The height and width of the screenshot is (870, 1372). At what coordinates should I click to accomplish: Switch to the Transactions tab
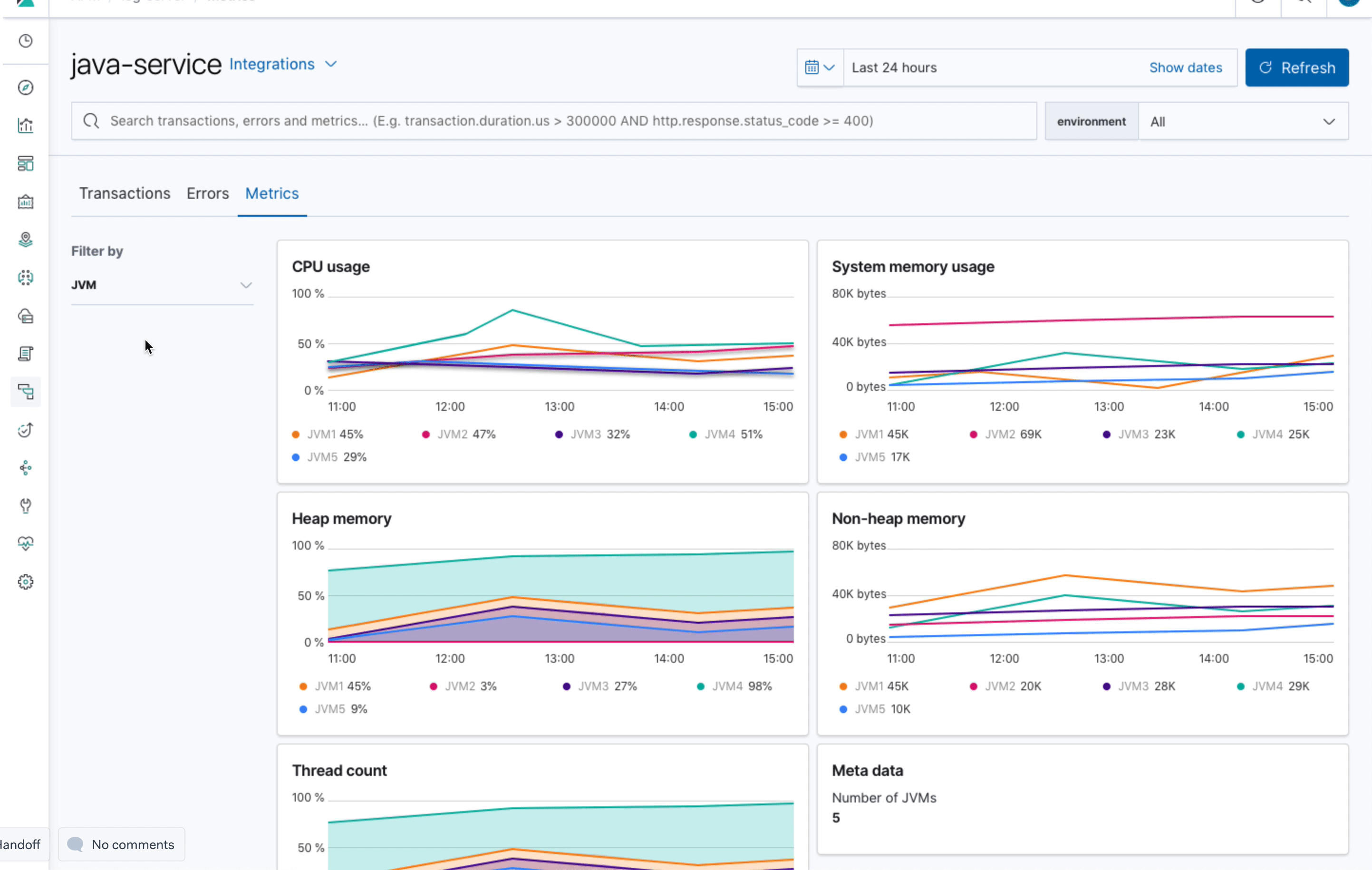click(x=125, y=193)
